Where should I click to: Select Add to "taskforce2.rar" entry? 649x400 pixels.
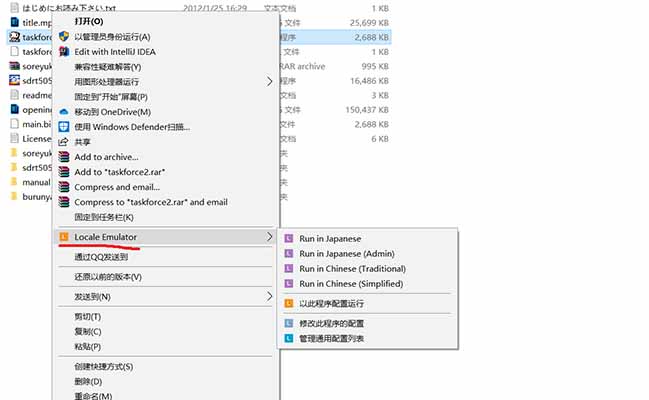[x=120, y=172]
